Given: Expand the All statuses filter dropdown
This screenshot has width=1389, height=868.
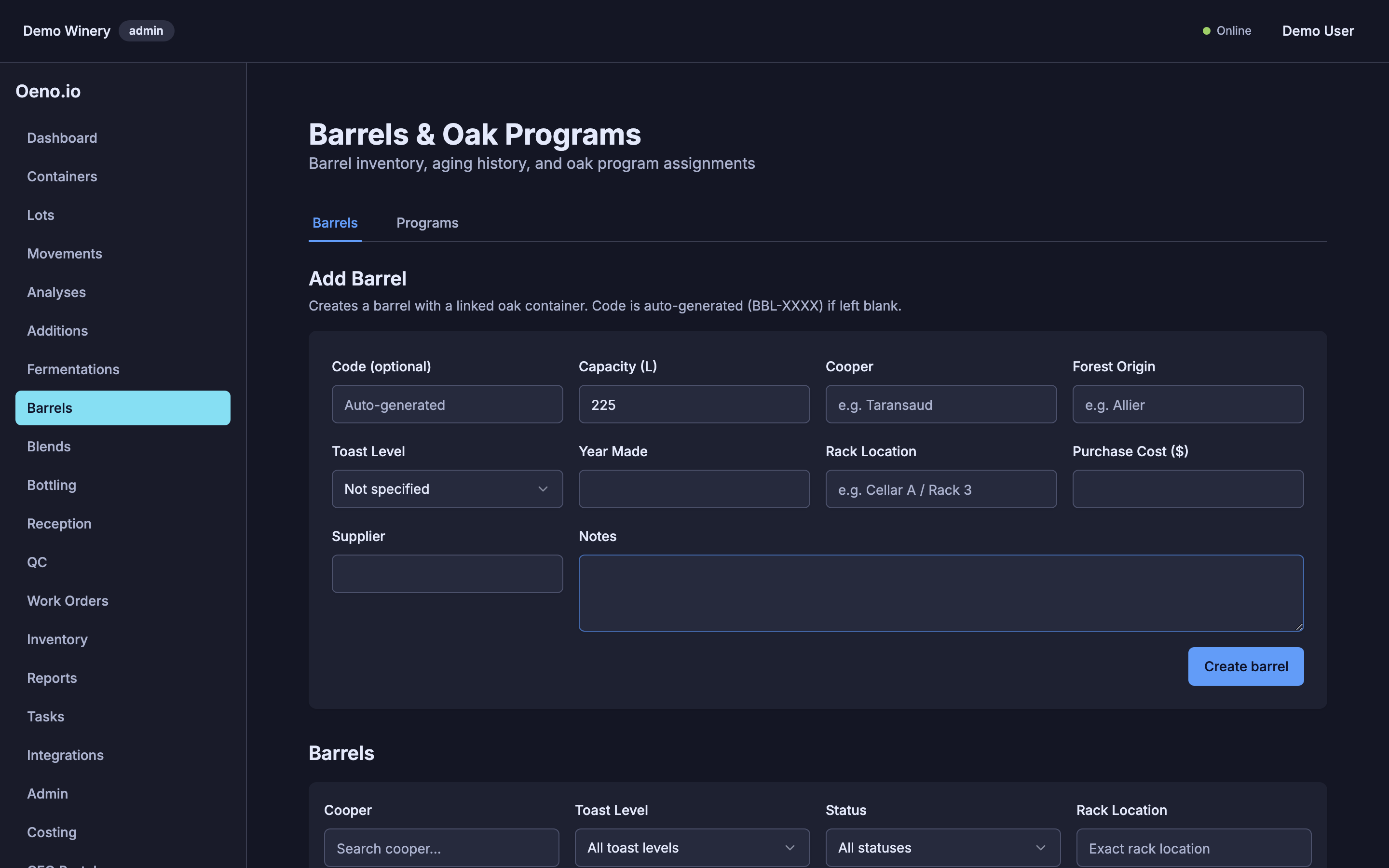Looking at the screenshot, I should tap(942, 847).
